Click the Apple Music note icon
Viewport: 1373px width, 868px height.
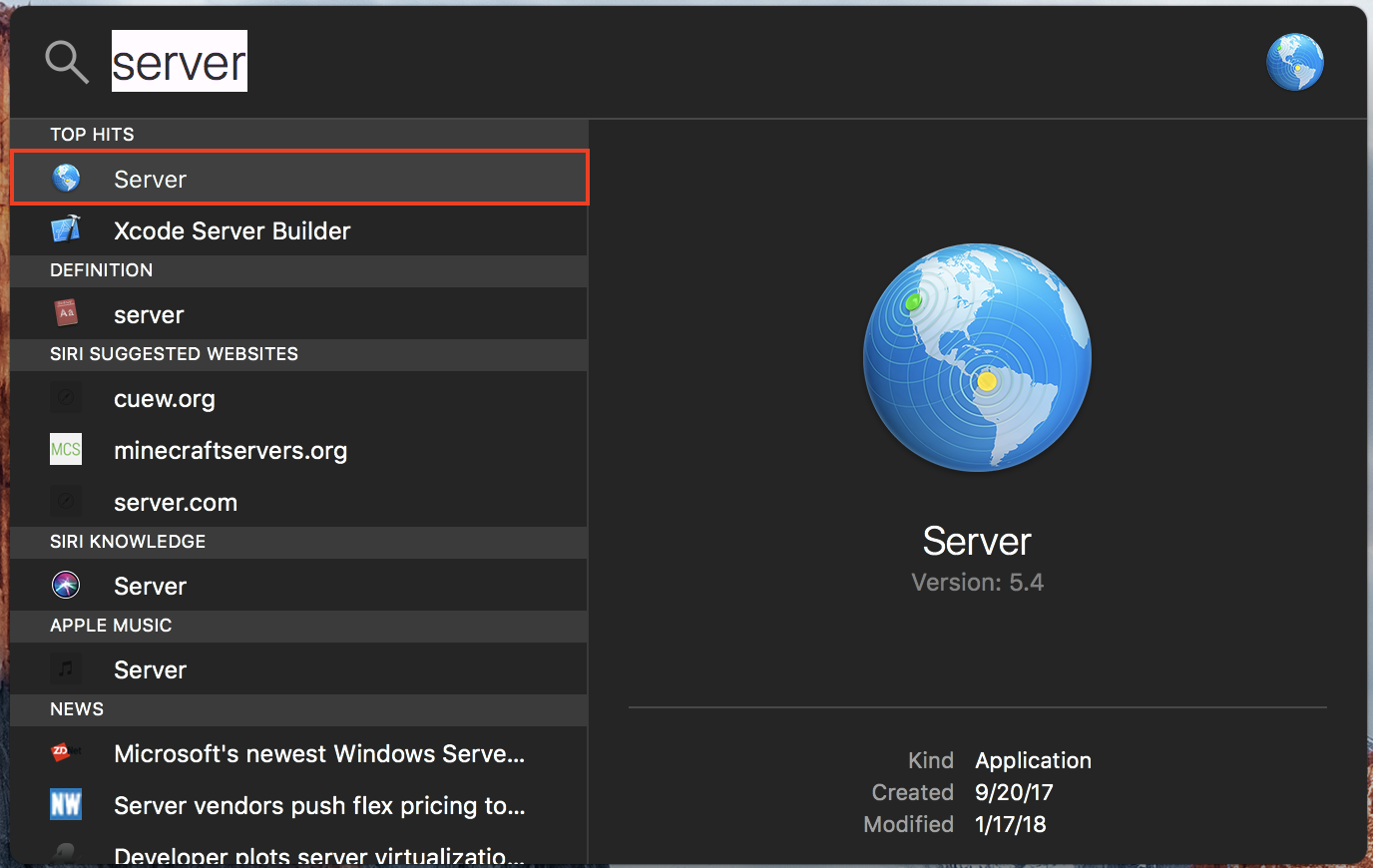pyautogui.click(x=66, y=669)
